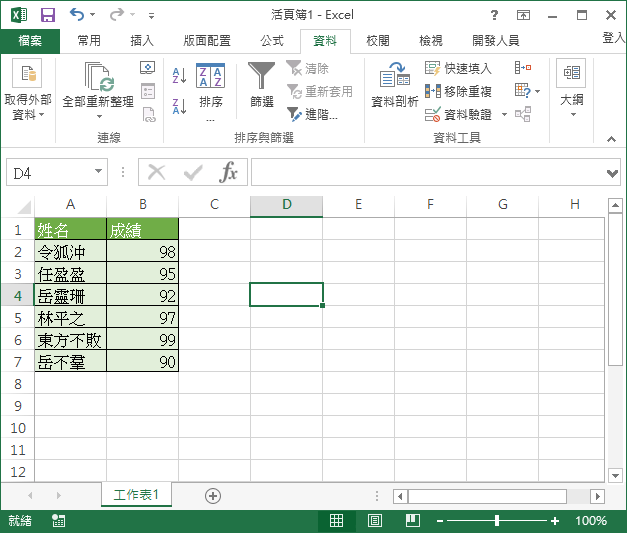Click the Select All corner triangle
This screenshot has height=533, width=627.
point(23,207)
